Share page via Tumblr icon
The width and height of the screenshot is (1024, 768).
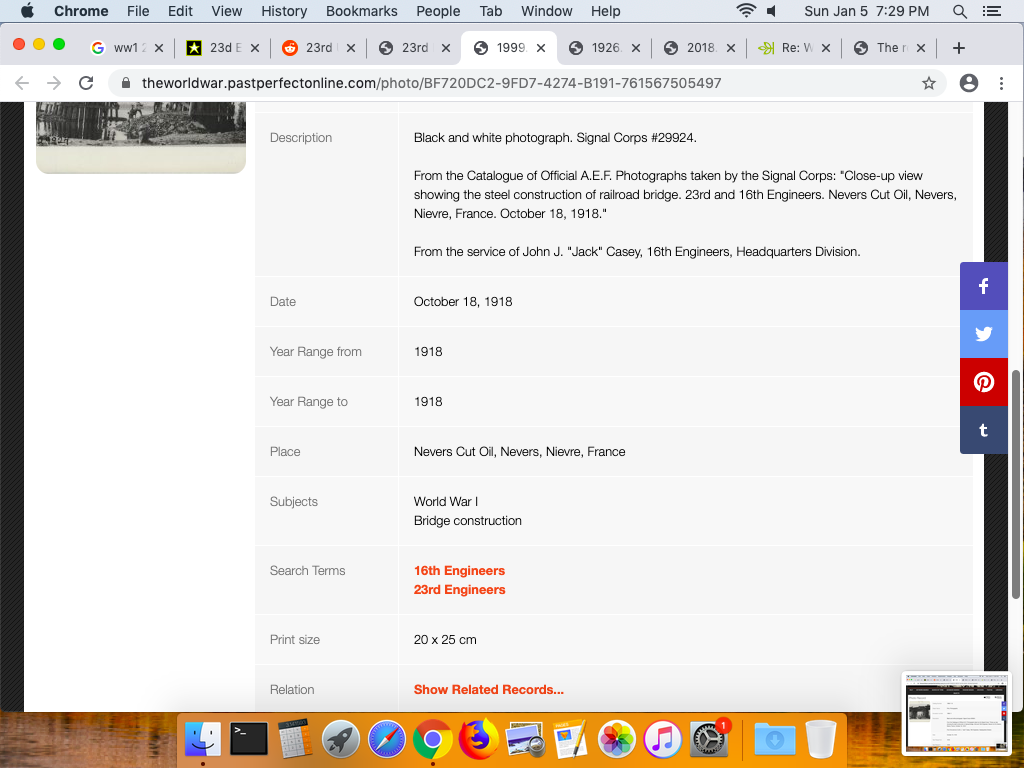[984, 430]
